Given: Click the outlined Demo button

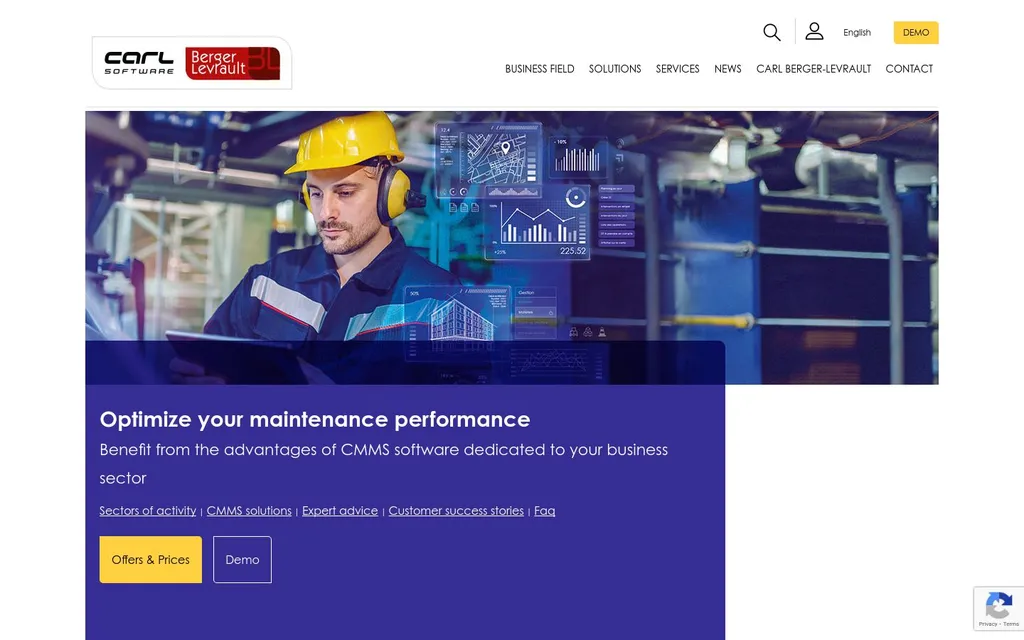Looking at the screenshot, I should 242,560.
